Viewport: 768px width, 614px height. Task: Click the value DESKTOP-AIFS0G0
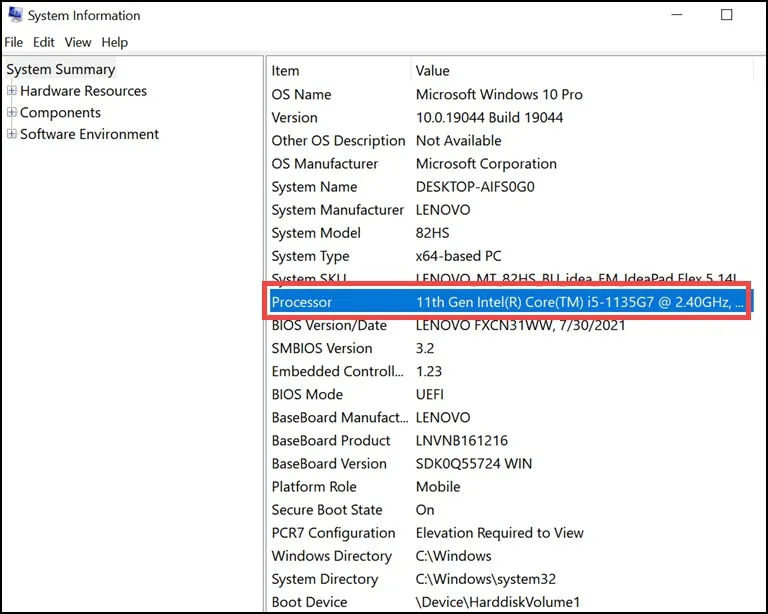point(475,187)
